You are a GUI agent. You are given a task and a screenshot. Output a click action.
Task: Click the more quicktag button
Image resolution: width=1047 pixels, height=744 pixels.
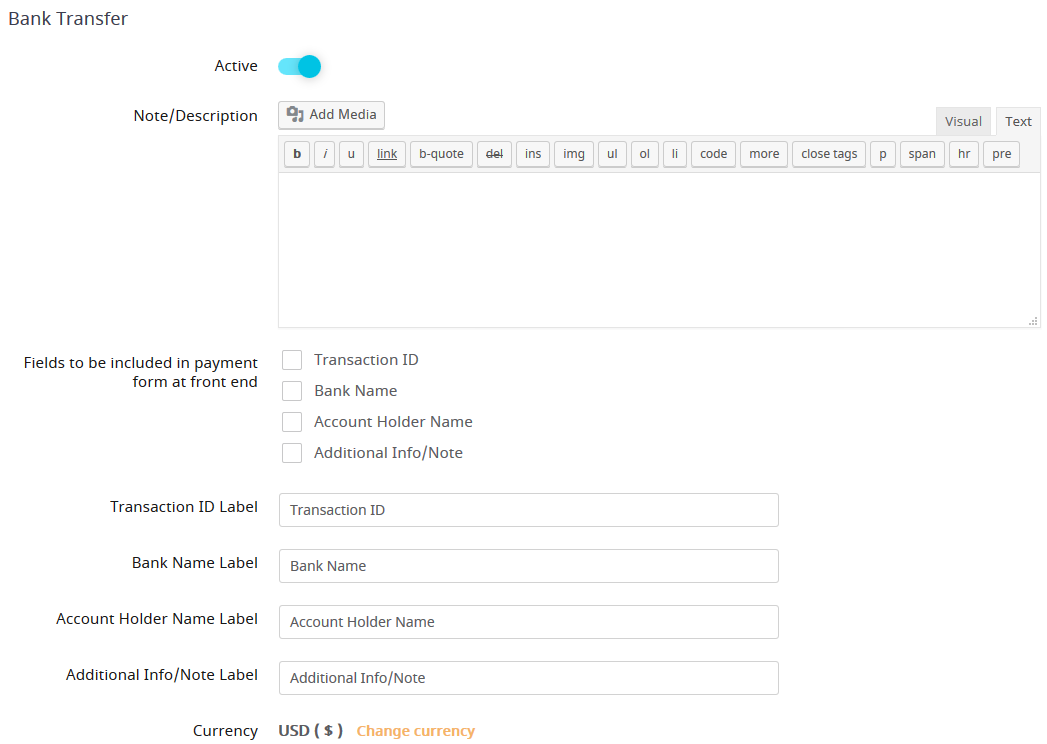pos(764,154)
